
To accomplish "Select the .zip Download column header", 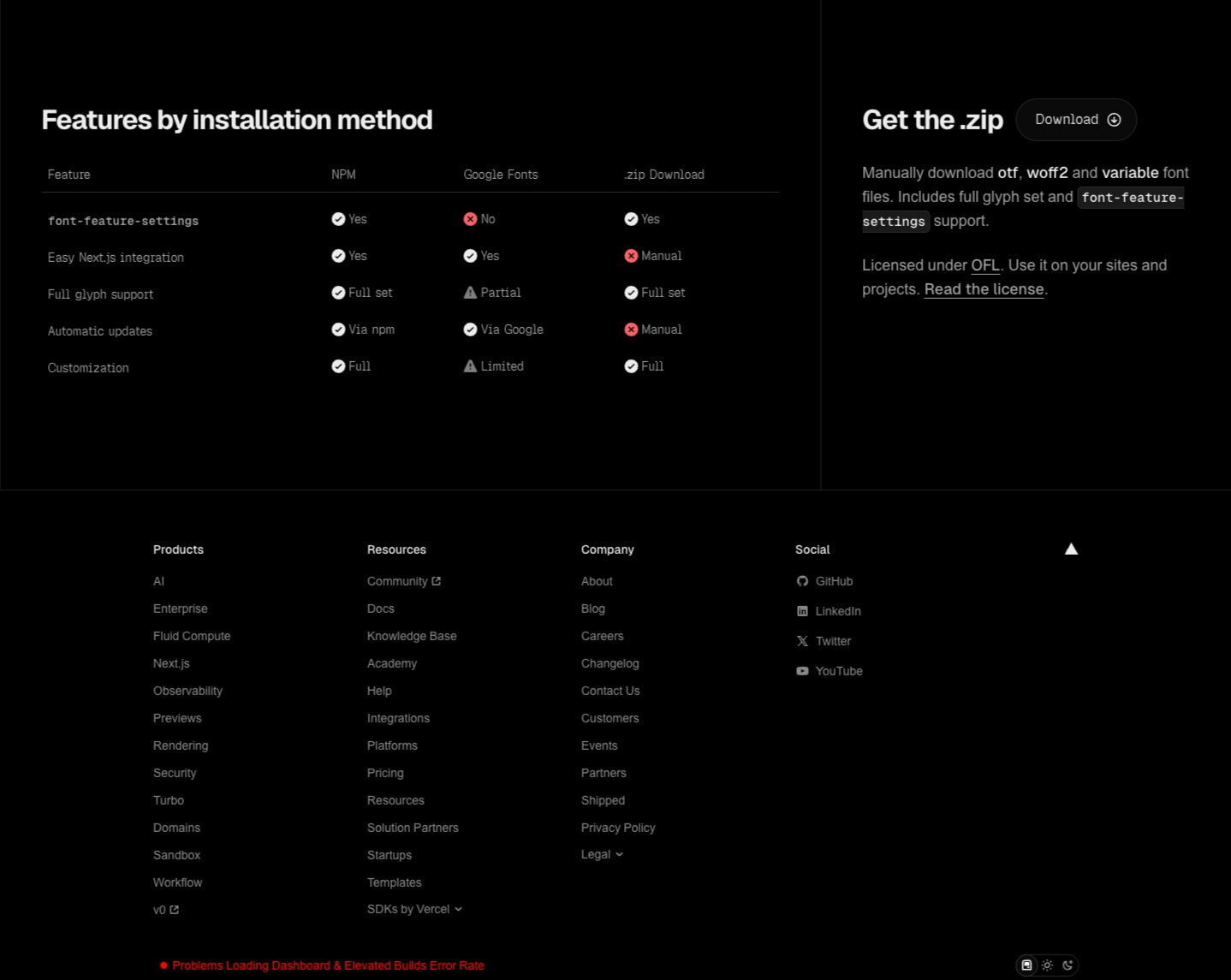I will (x=664, y=175).
